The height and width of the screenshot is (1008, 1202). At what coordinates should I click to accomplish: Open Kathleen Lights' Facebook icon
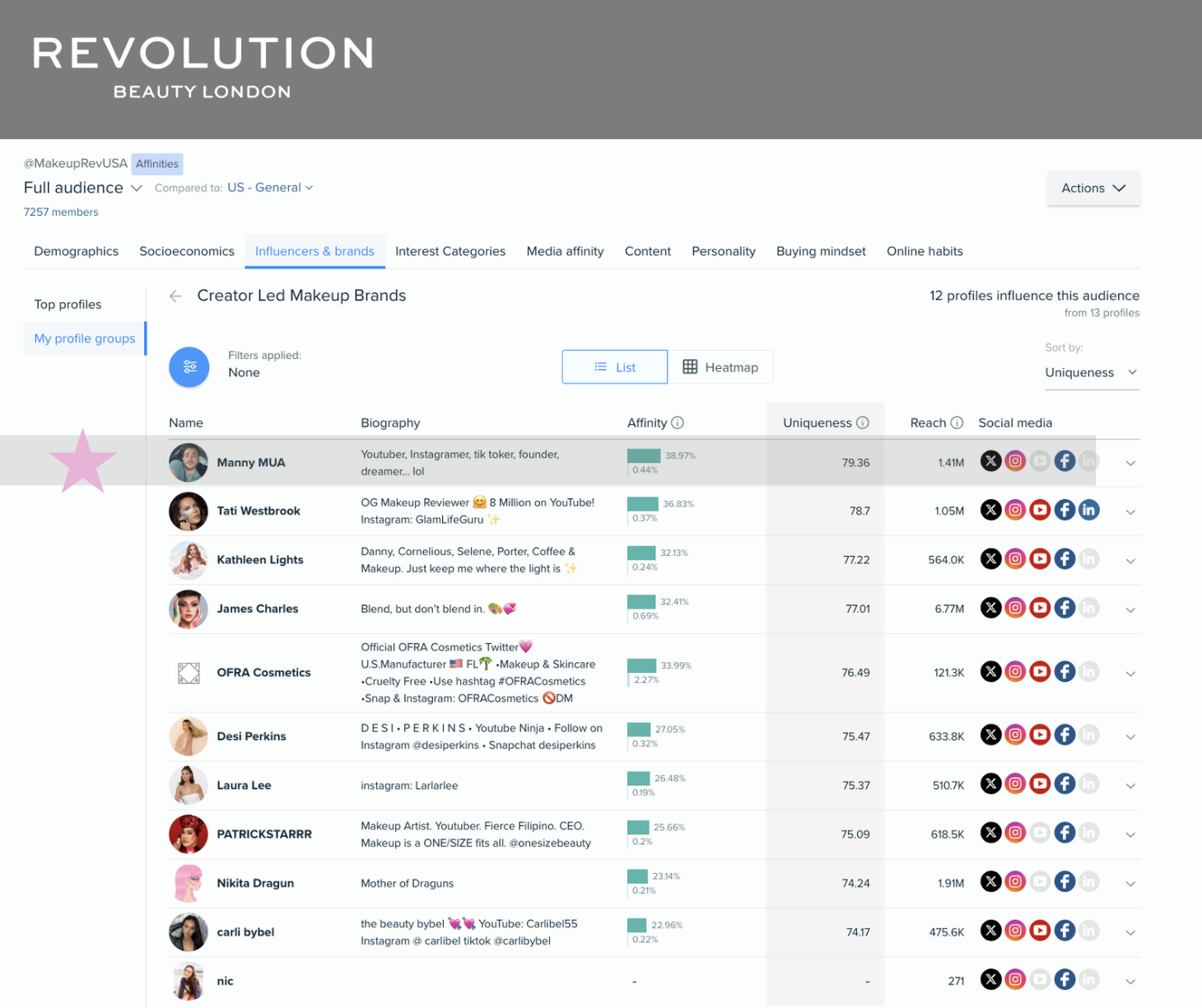(1065, 559)
